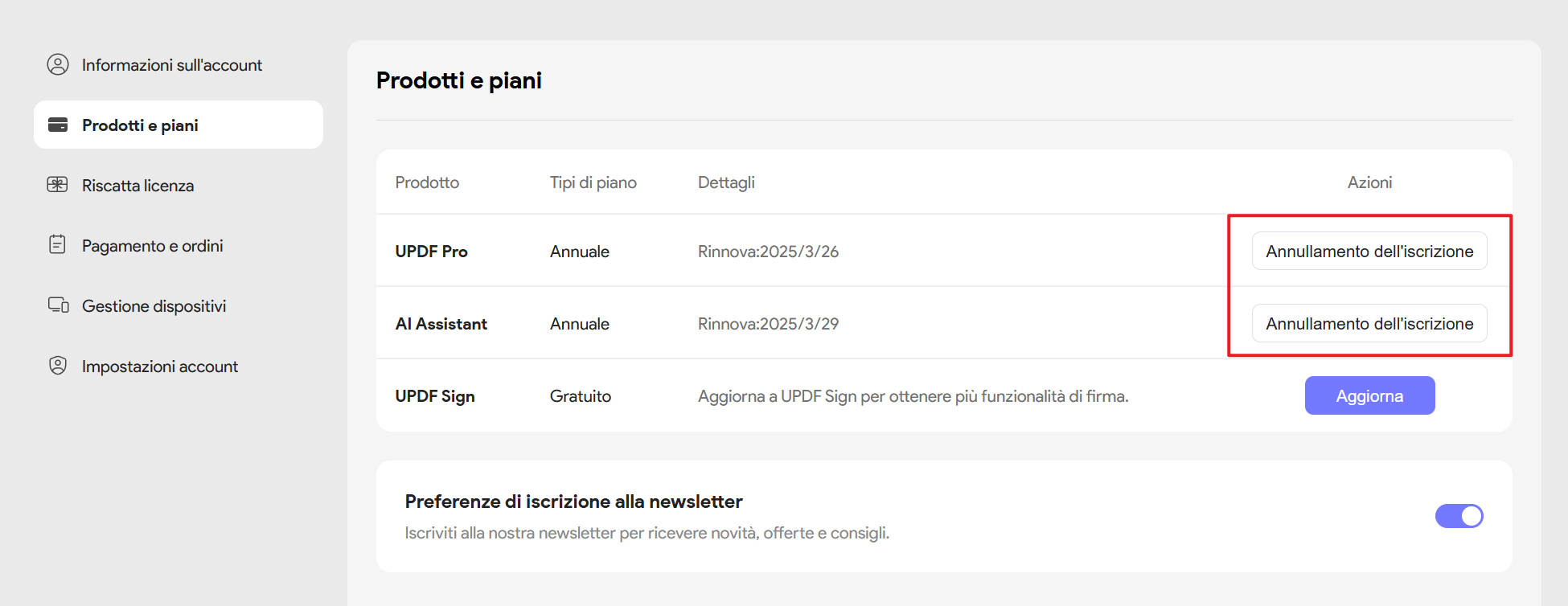The width and height of the screenshot is (1568, 606).
Task: Click the account information user icon
Action: [x=58, y=64]
